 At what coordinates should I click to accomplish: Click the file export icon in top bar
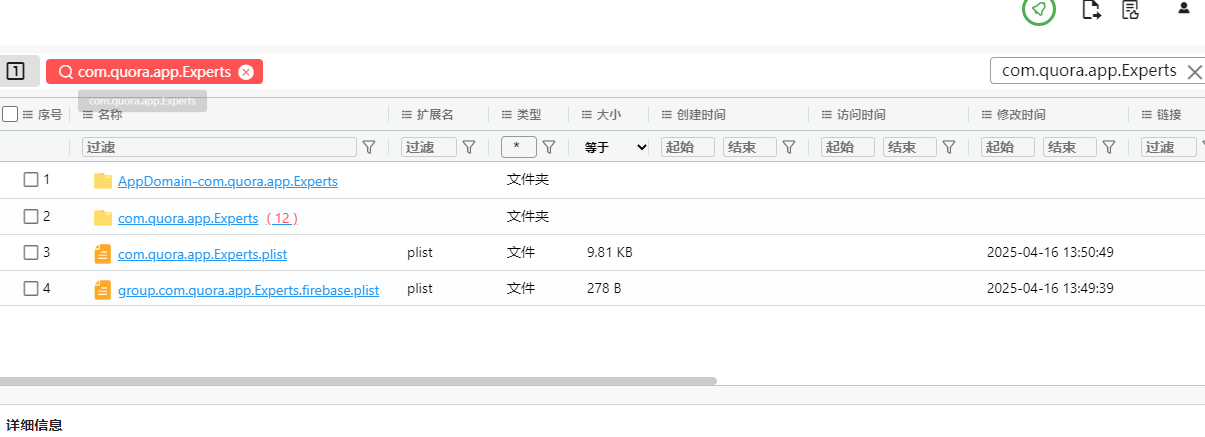coord(1092,10)
